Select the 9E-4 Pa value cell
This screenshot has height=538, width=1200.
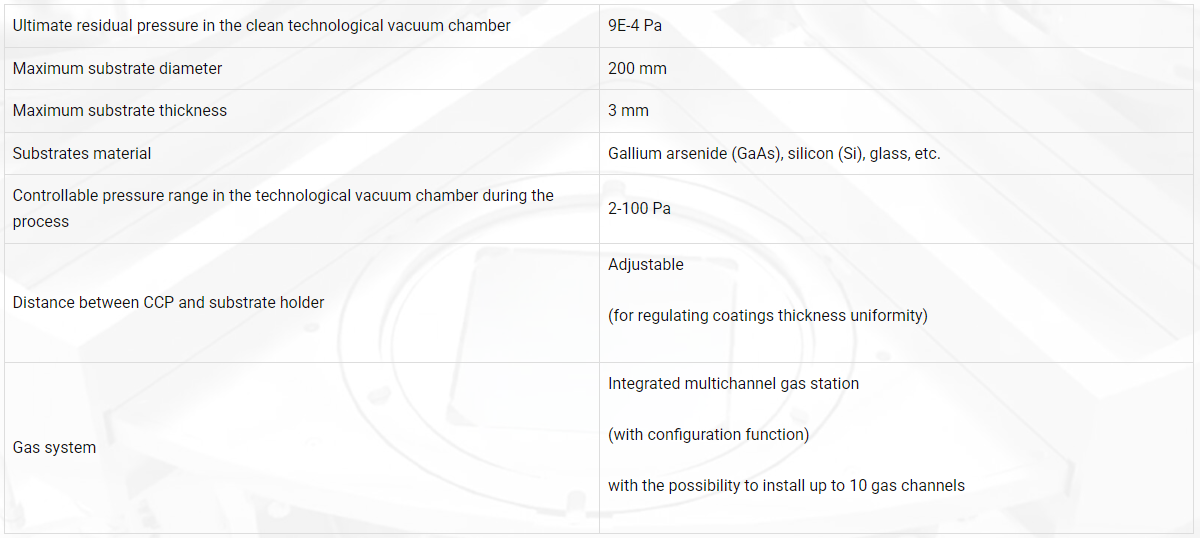coord(635,26)
